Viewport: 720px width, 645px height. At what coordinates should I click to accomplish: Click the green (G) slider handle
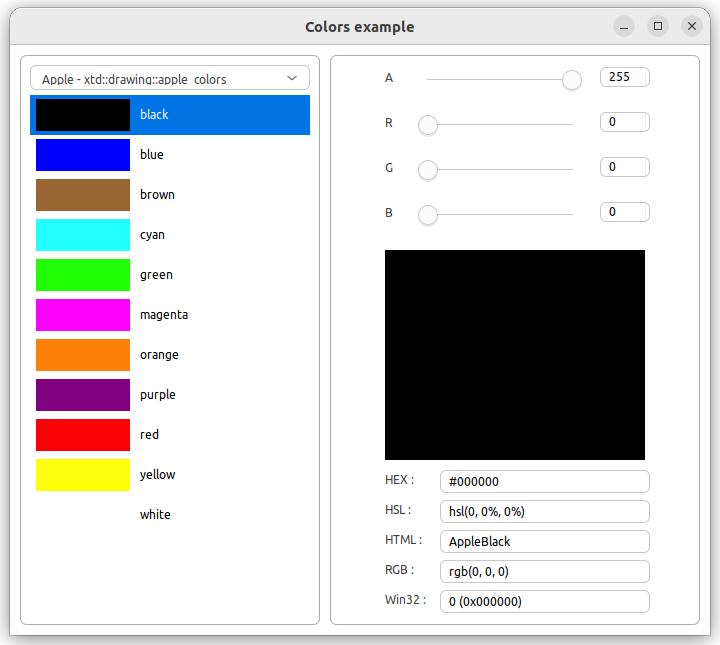(x=428, y=170)
